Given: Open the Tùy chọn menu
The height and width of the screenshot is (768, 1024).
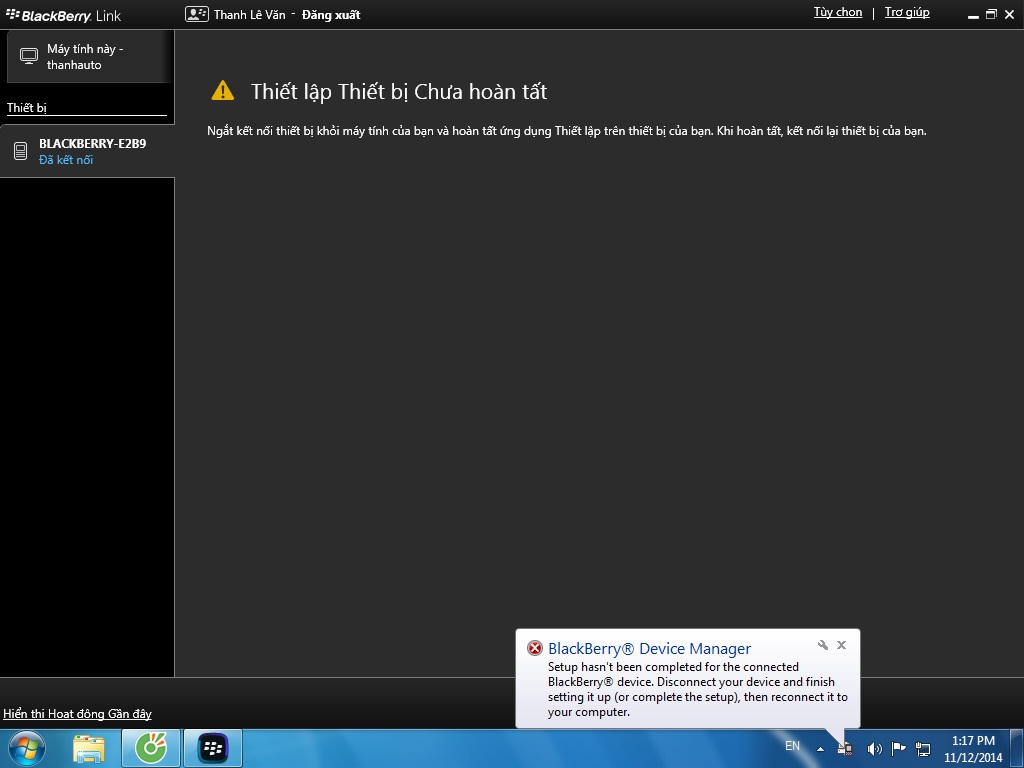Looking at the screenshot, I should point(837,12).
